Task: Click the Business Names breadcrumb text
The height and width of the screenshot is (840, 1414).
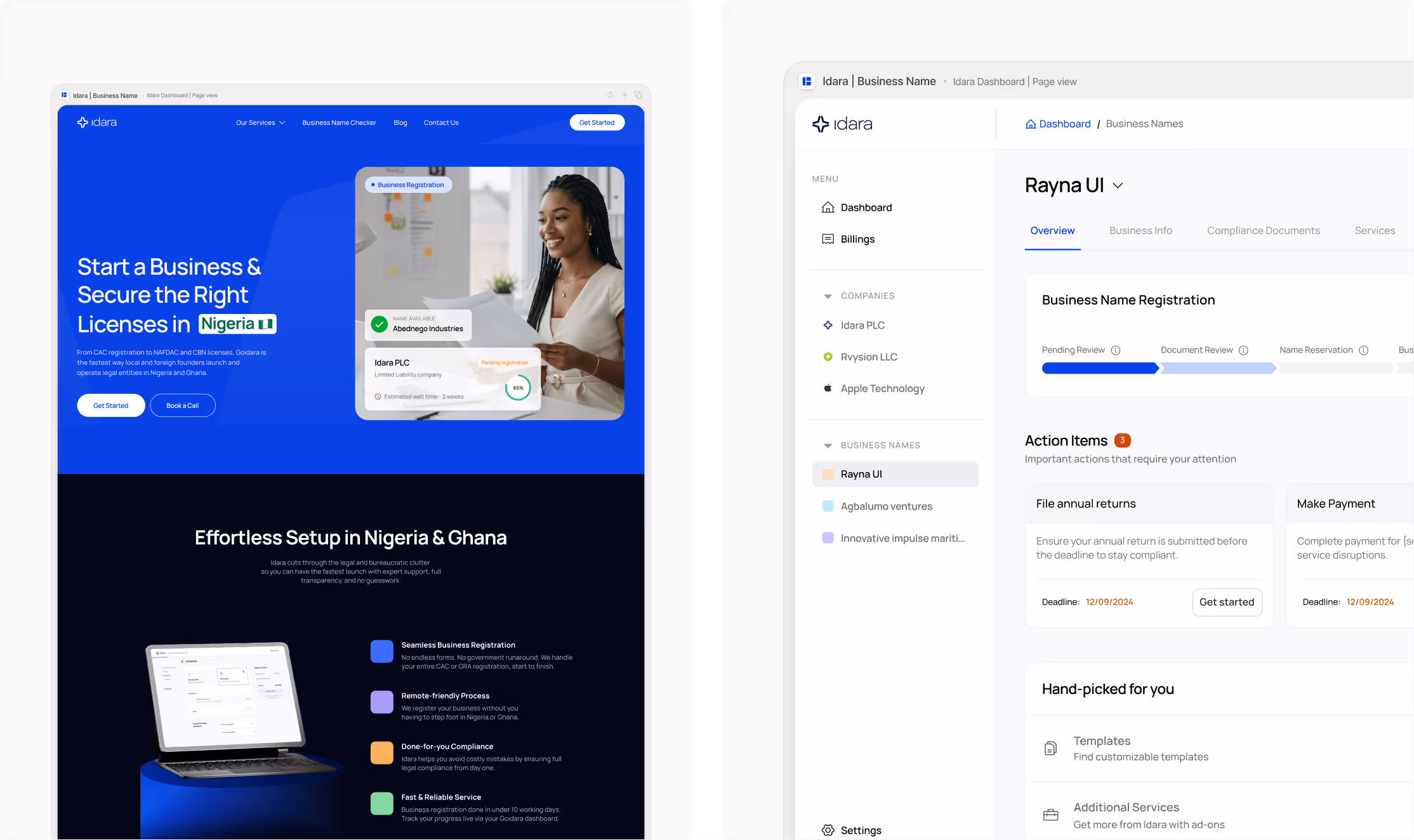Action: point(1144,124)
